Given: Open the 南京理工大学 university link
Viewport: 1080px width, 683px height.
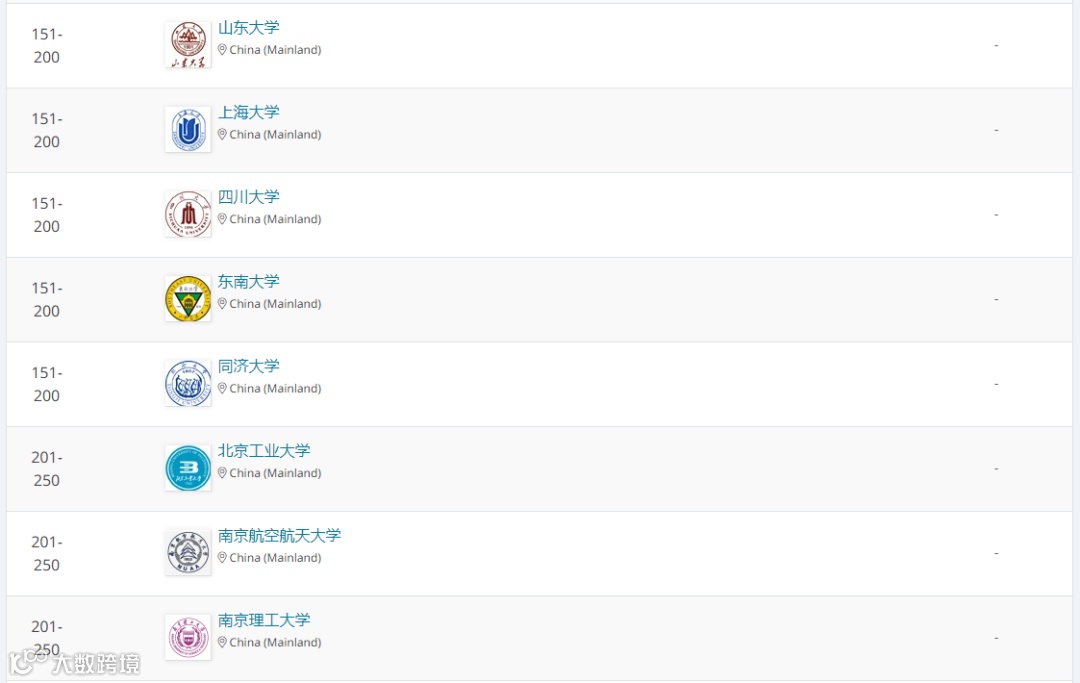Looking at the screenshot, I should point(264,620).
